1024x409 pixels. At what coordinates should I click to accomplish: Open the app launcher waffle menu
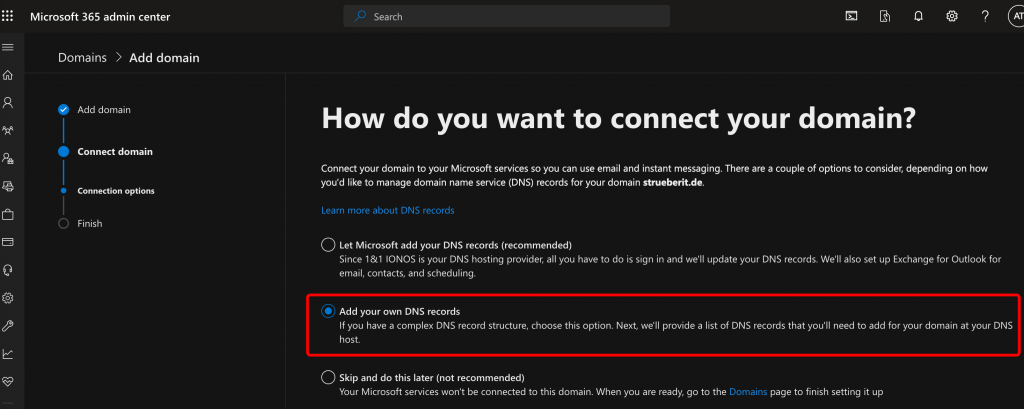[x=9, y=16]
